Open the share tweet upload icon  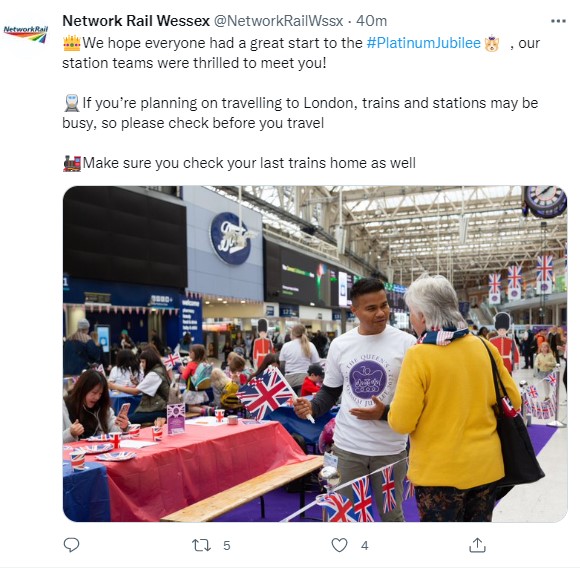477,545
